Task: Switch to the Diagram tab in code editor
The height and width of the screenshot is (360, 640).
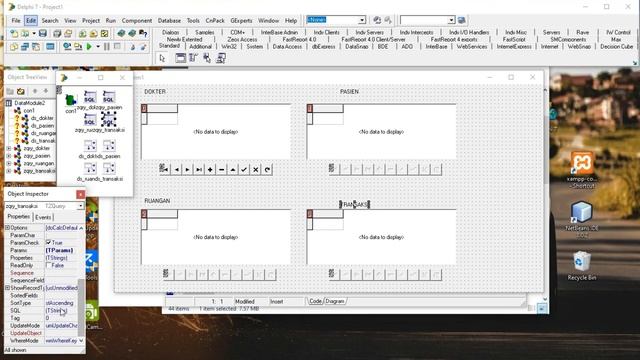Action: click(x=335, y=301)
